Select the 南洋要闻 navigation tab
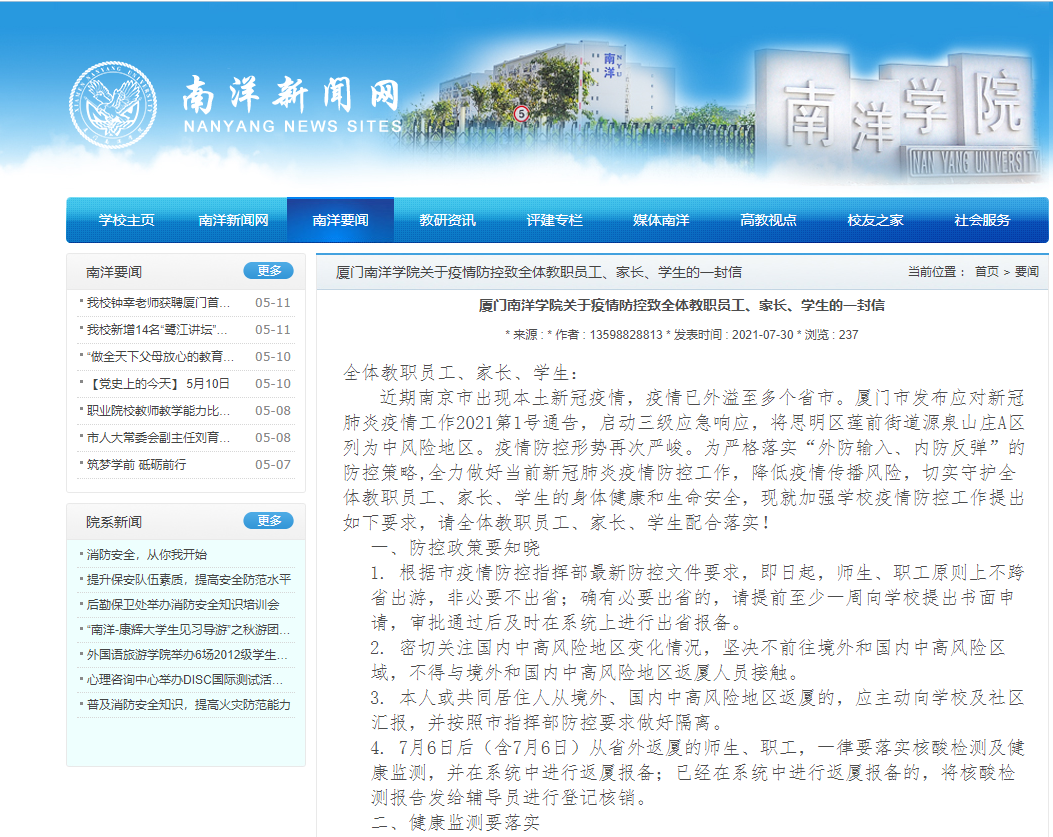The width and height of the screenshot is (1053, 837). 340,220
